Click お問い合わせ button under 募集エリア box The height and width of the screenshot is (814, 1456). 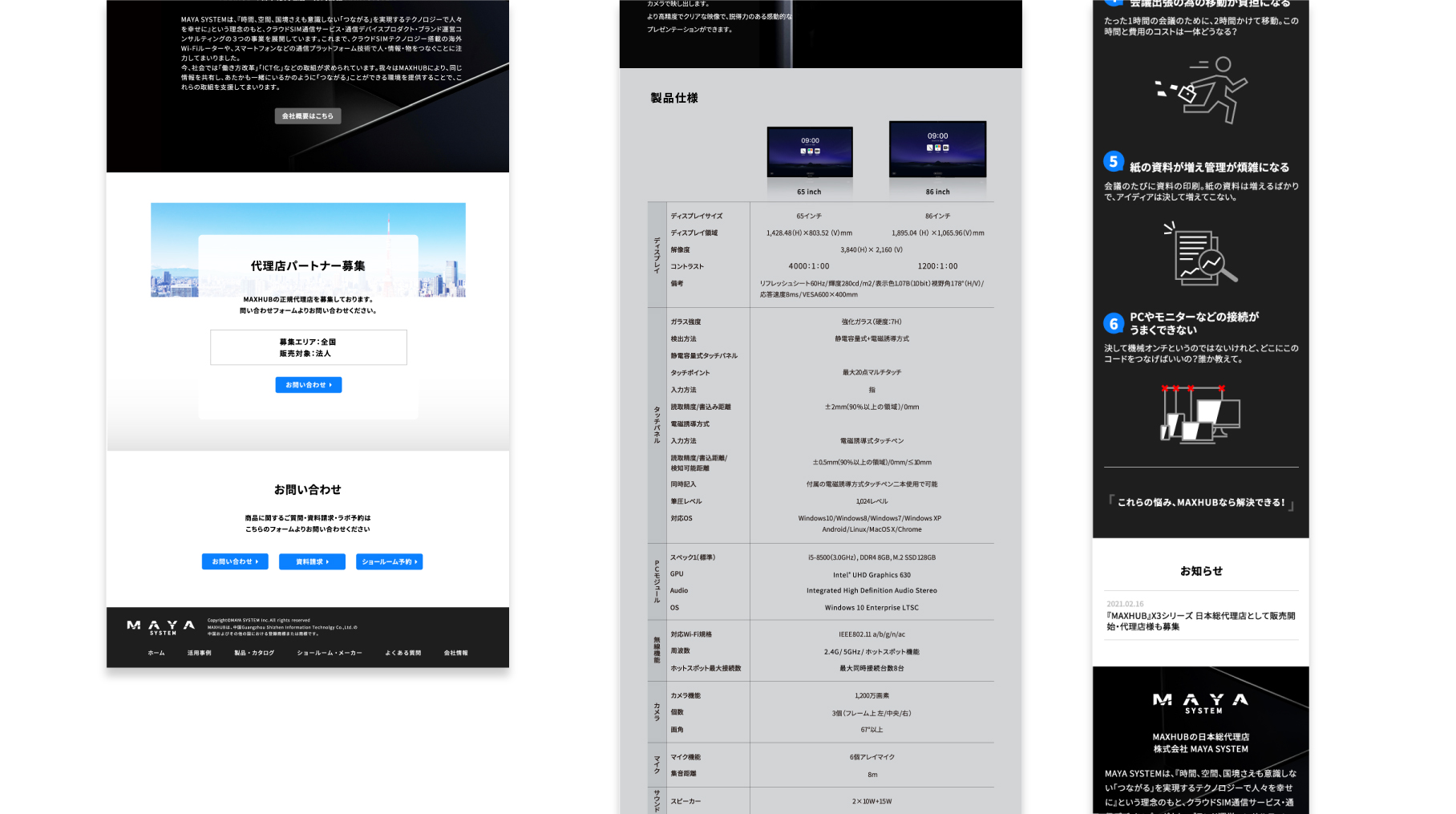click(309, 385)
